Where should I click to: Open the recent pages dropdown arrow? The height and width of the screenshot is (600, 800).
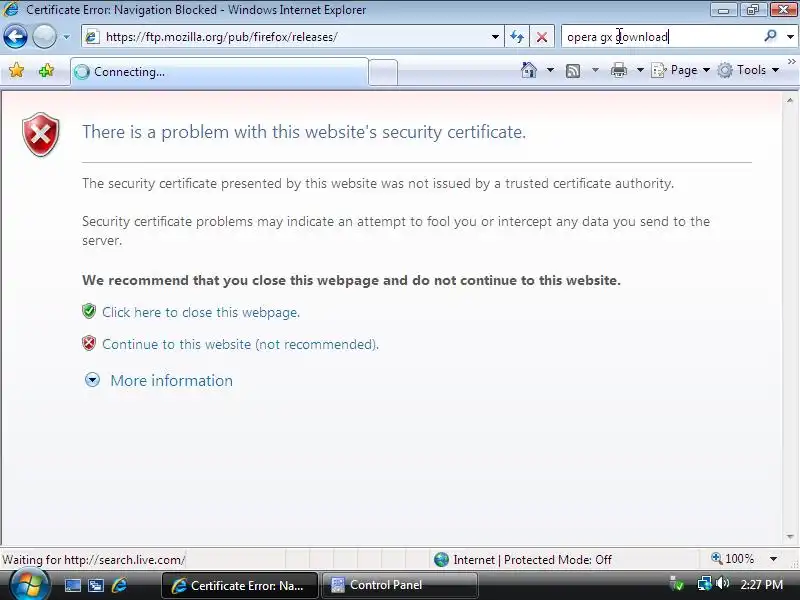(66, 37)
